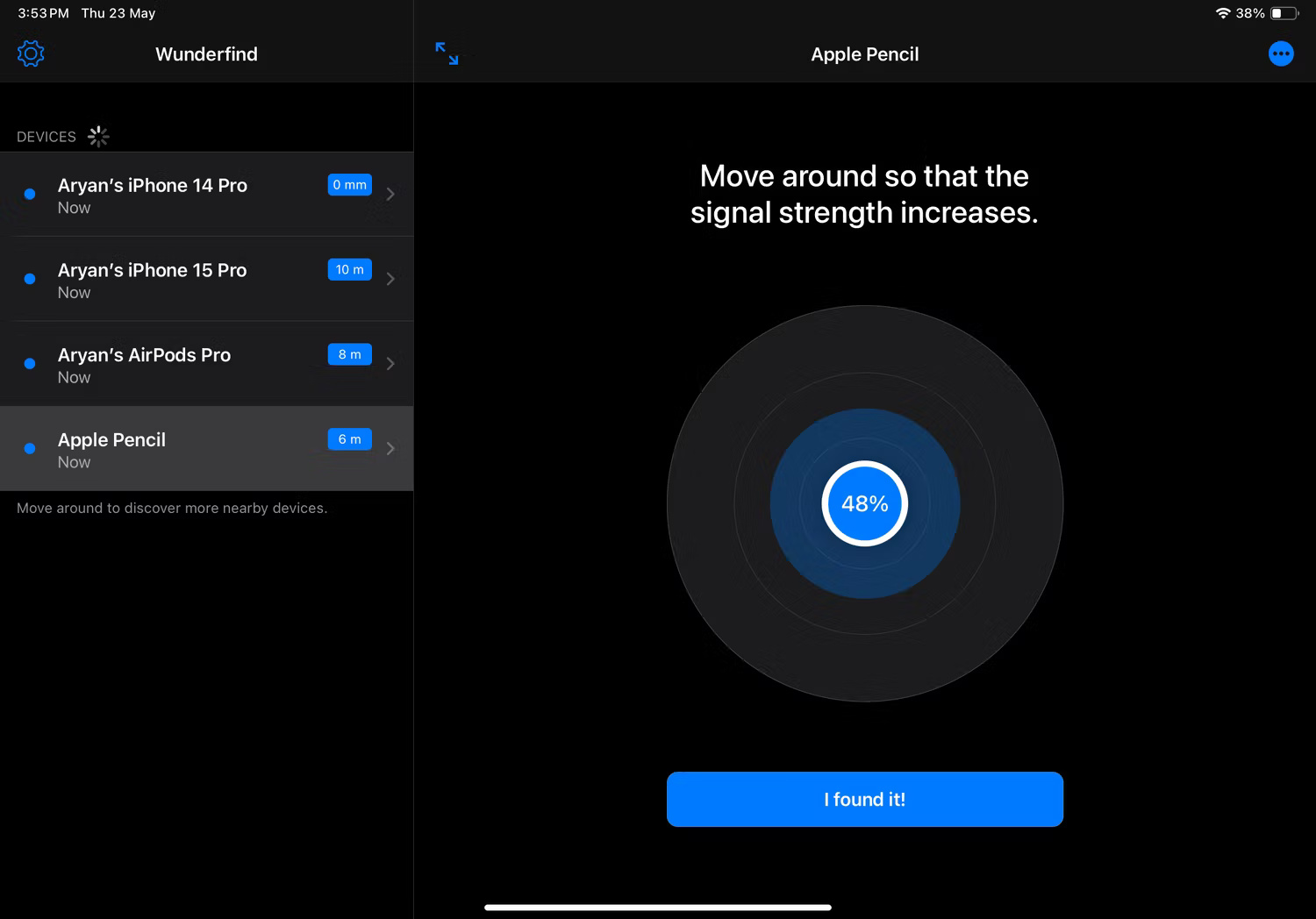
Task: Toggle the blue status dot beside Apple Pencil
Action: [29, 448]
